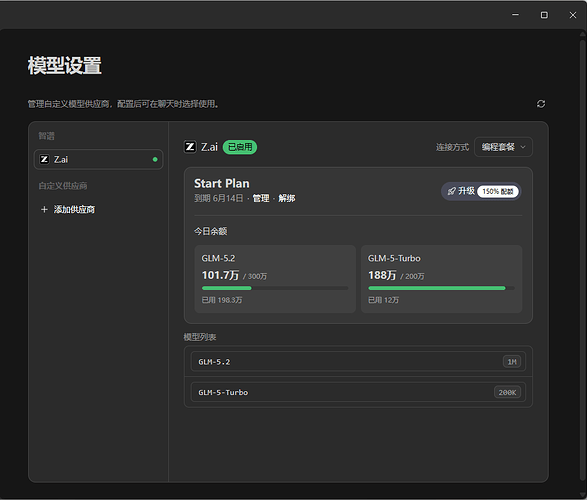Click 已用 12万 usage text
The image size is (587, 500).
click(x=383, y=300)
